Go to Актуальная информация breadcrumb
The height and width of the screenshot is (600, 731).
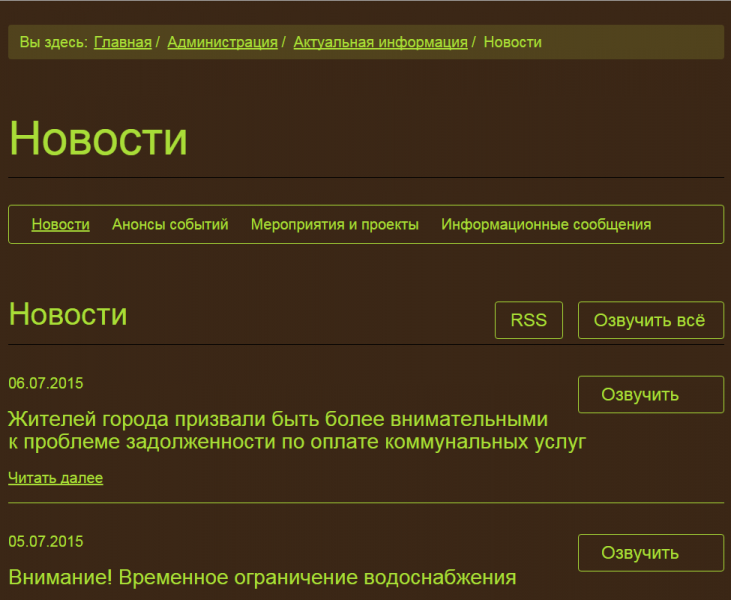click(x=380, y=42)
